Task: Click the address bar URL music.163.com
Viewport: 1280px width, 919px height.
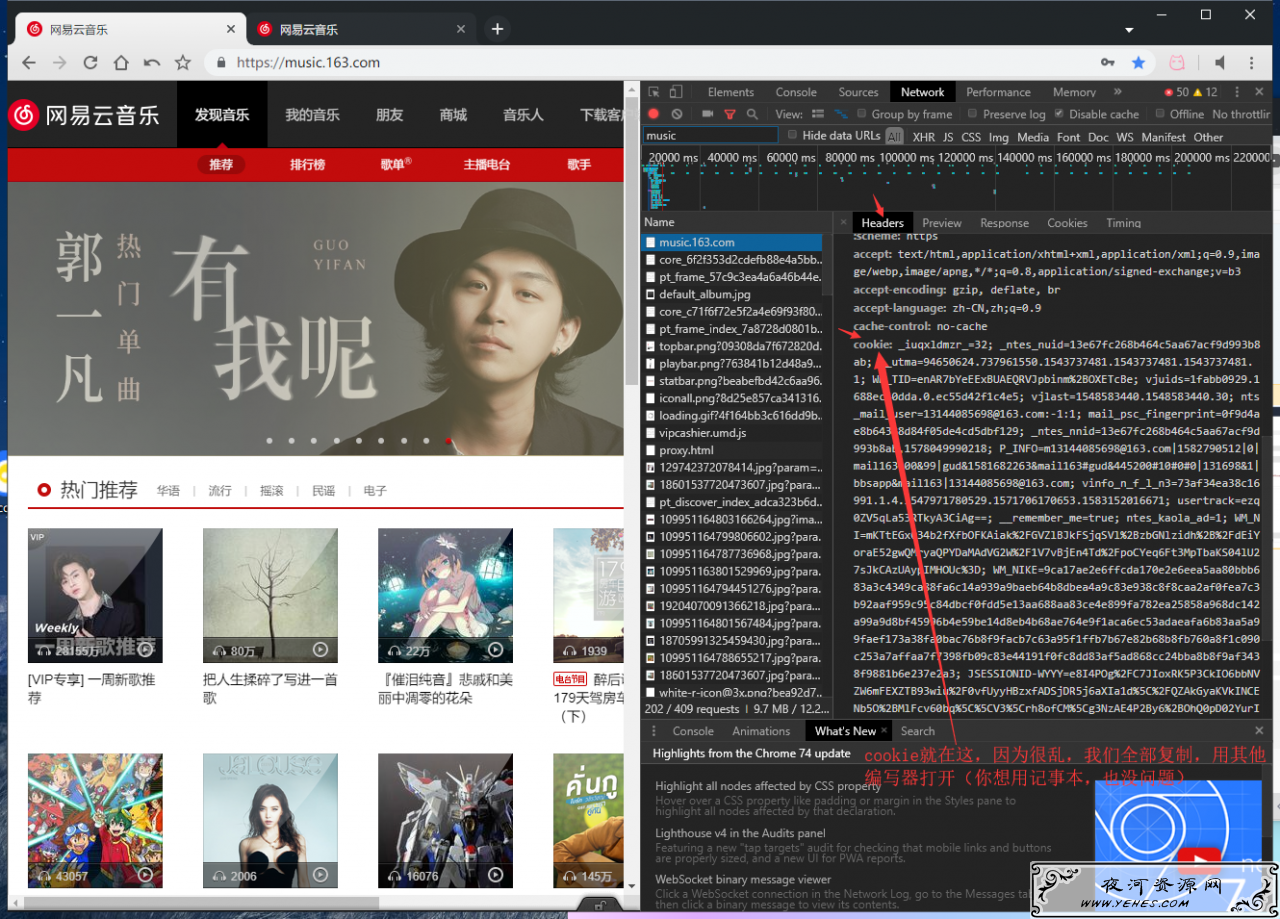Action: (308, 62)
